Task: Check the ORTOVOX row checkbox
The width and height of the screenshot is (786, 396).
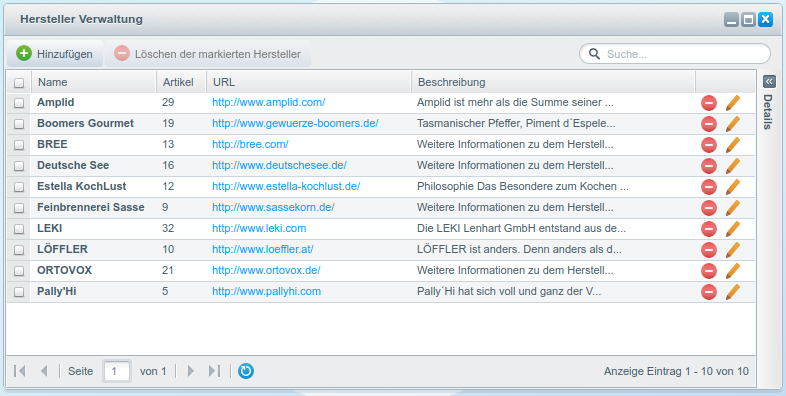Action: [19, 272]
